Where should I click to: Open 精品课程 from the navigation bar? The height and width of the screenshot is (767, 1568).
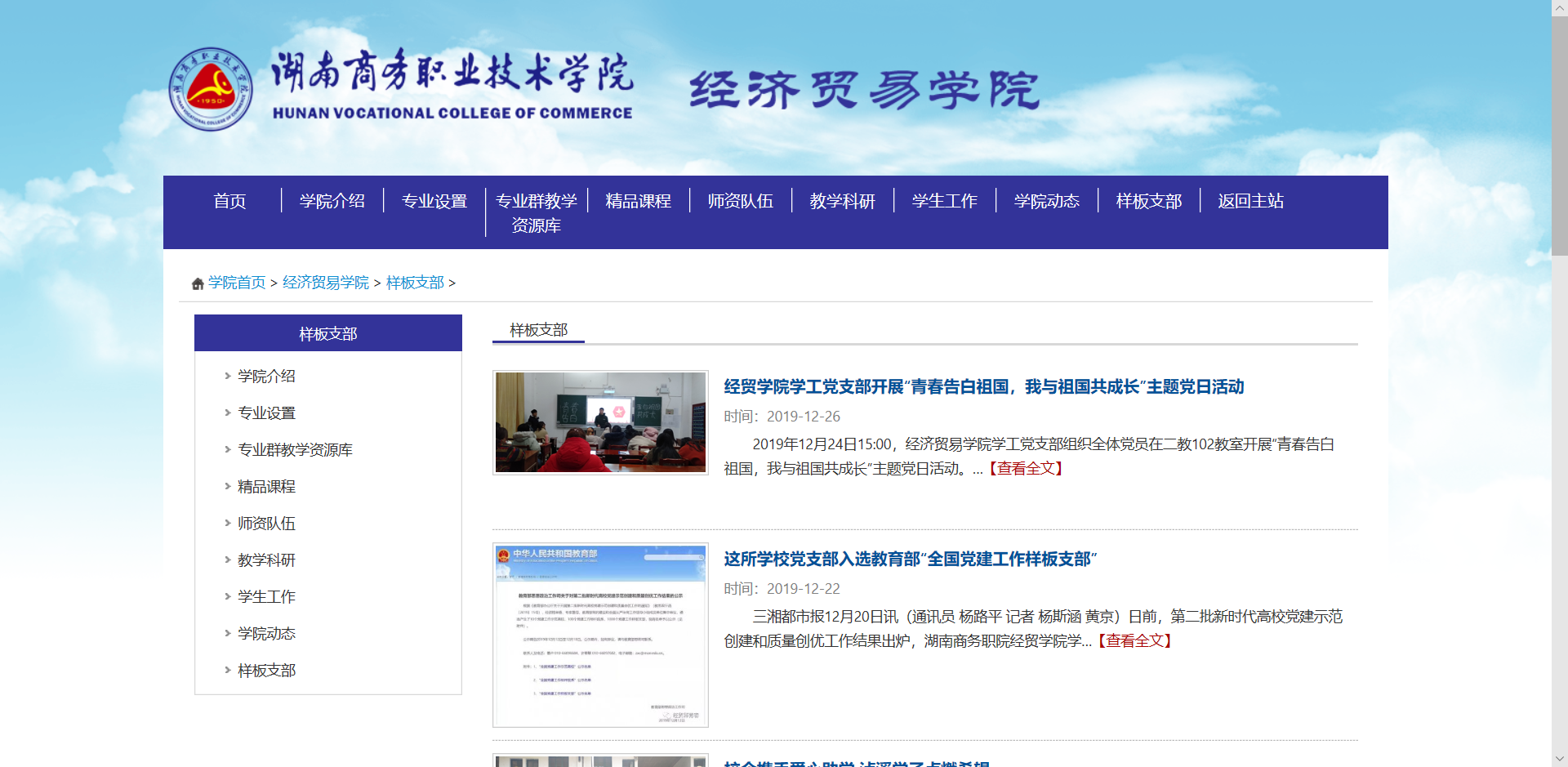(x=638, y=201)
